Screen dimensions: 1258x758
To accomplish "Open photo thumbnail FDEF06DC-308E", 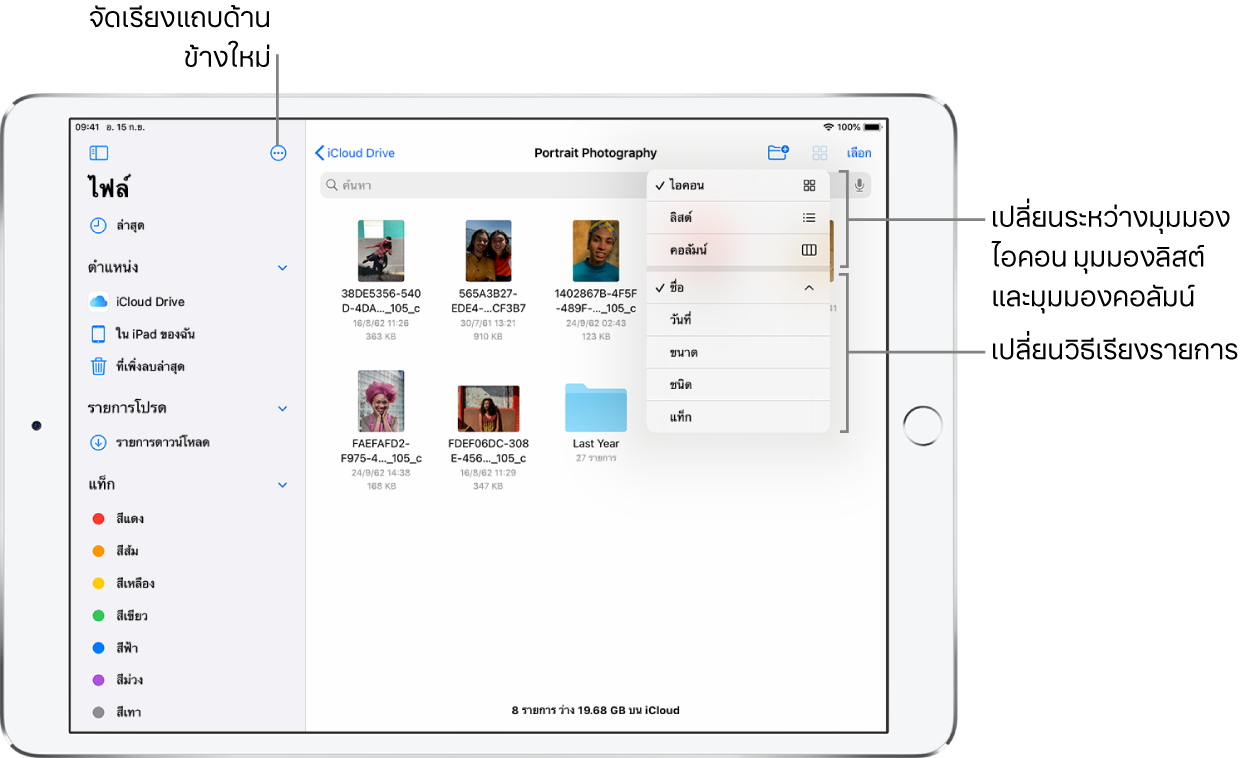I will click(489, 409).
